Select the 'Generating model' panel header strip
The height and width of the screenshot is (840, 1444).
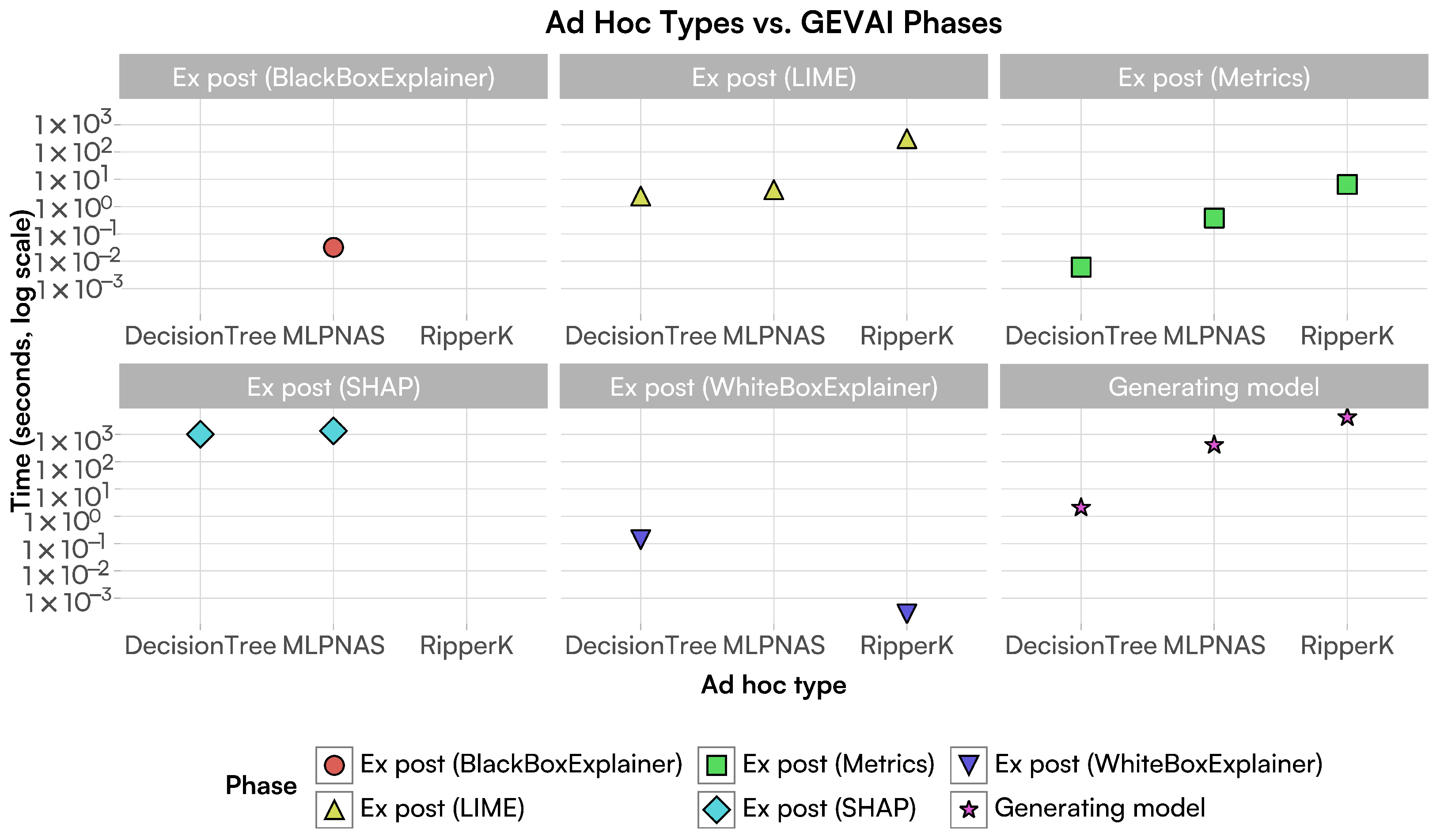pos(1214,387)
